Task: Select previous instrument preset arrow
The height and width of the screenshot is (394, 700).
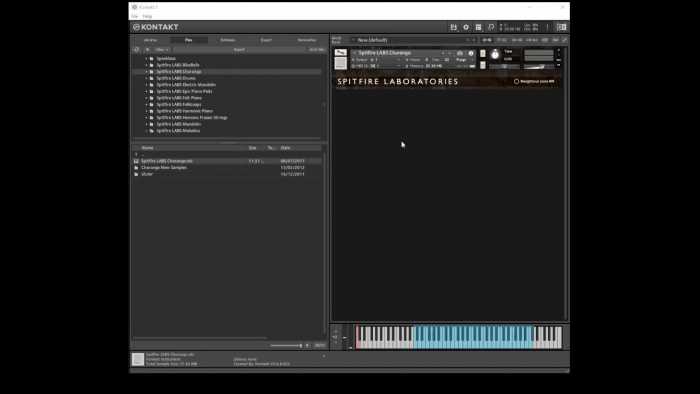Action: pos(443,53)
